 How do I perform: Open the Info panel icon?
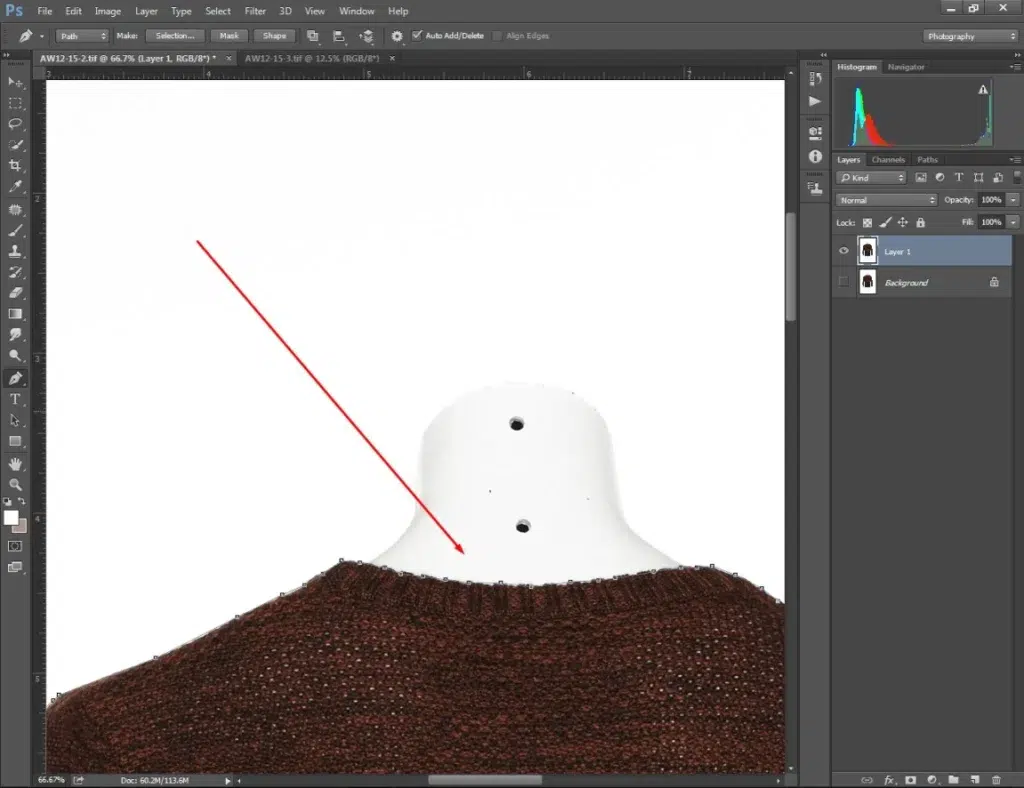[x=815, y=157]
